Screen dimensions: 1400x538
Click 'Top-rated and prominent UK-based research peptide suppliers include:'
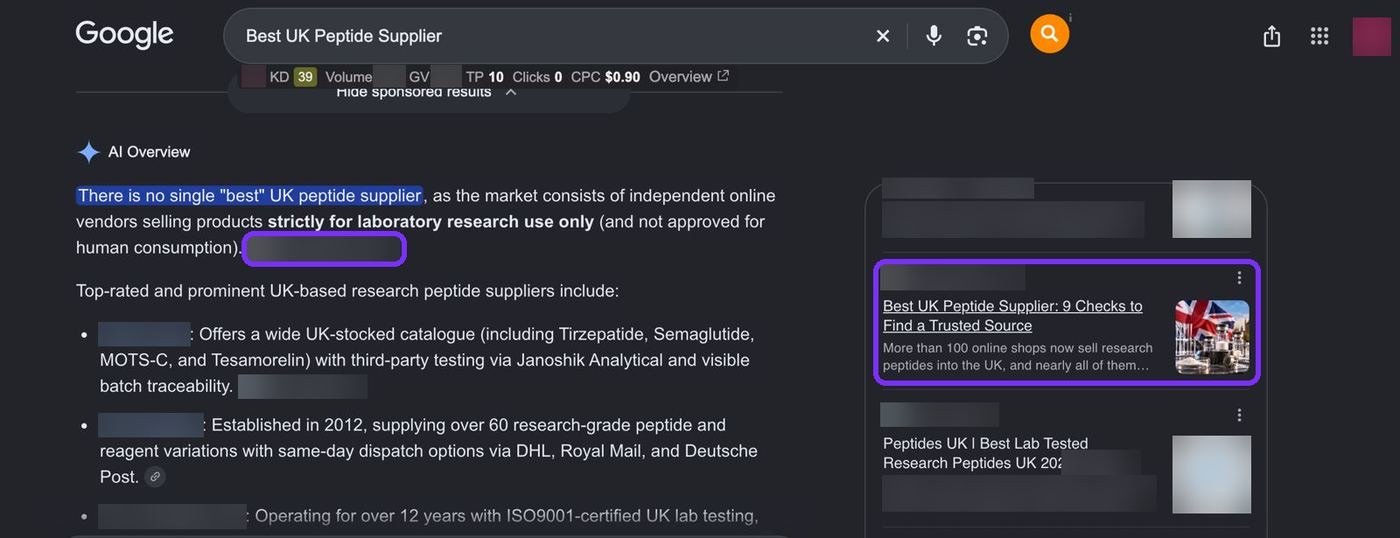pyautogui.click(x=347, y=291)
